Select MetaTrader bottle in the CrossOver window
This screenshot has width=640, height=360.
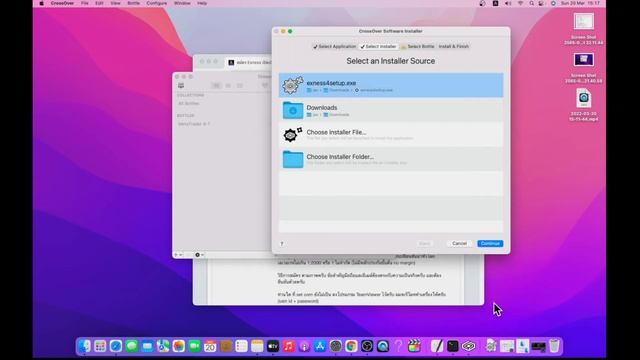pos(194,124)
